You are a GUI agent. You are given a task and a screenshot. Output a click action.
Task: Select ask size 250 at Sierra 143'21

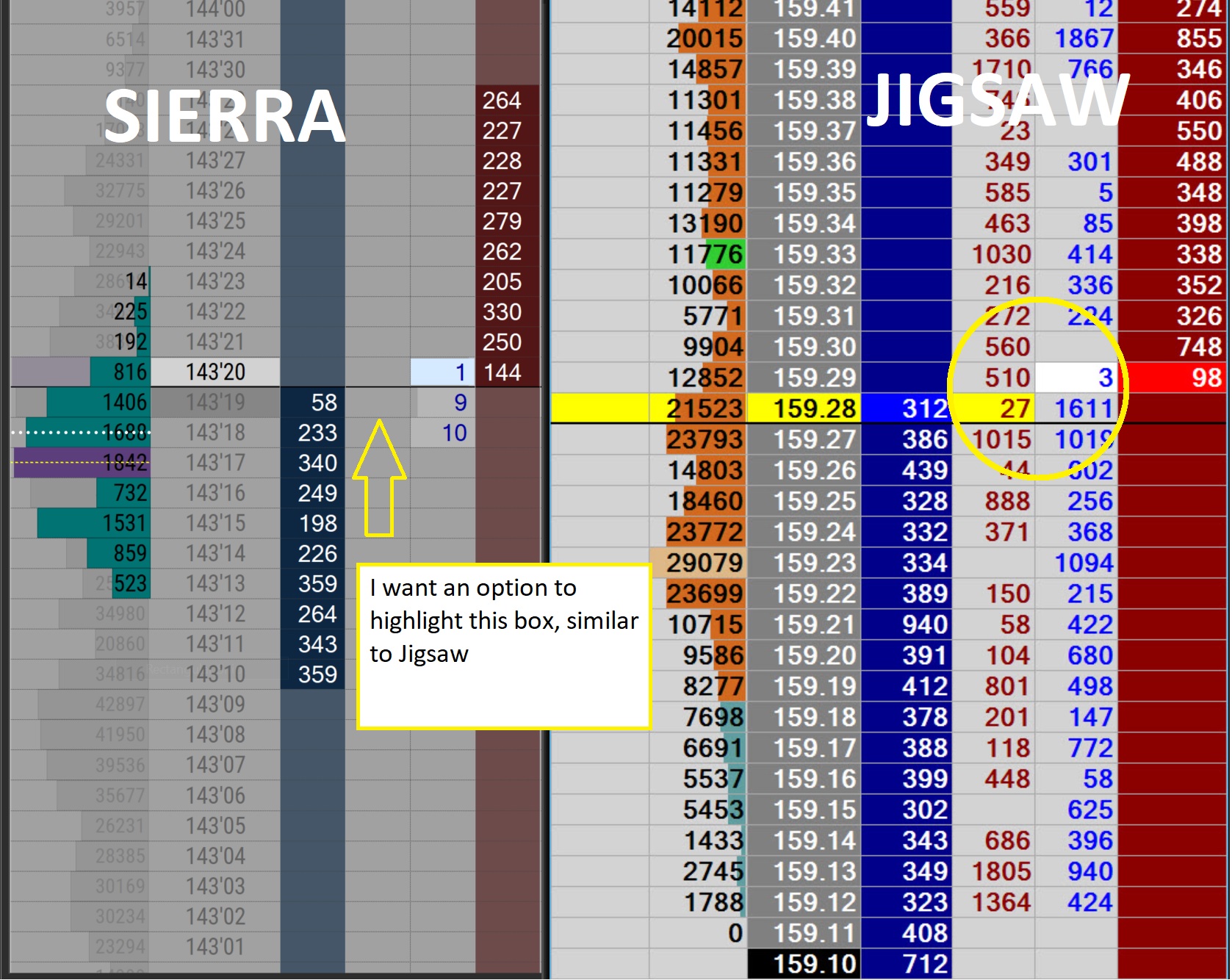click(508, 342)
